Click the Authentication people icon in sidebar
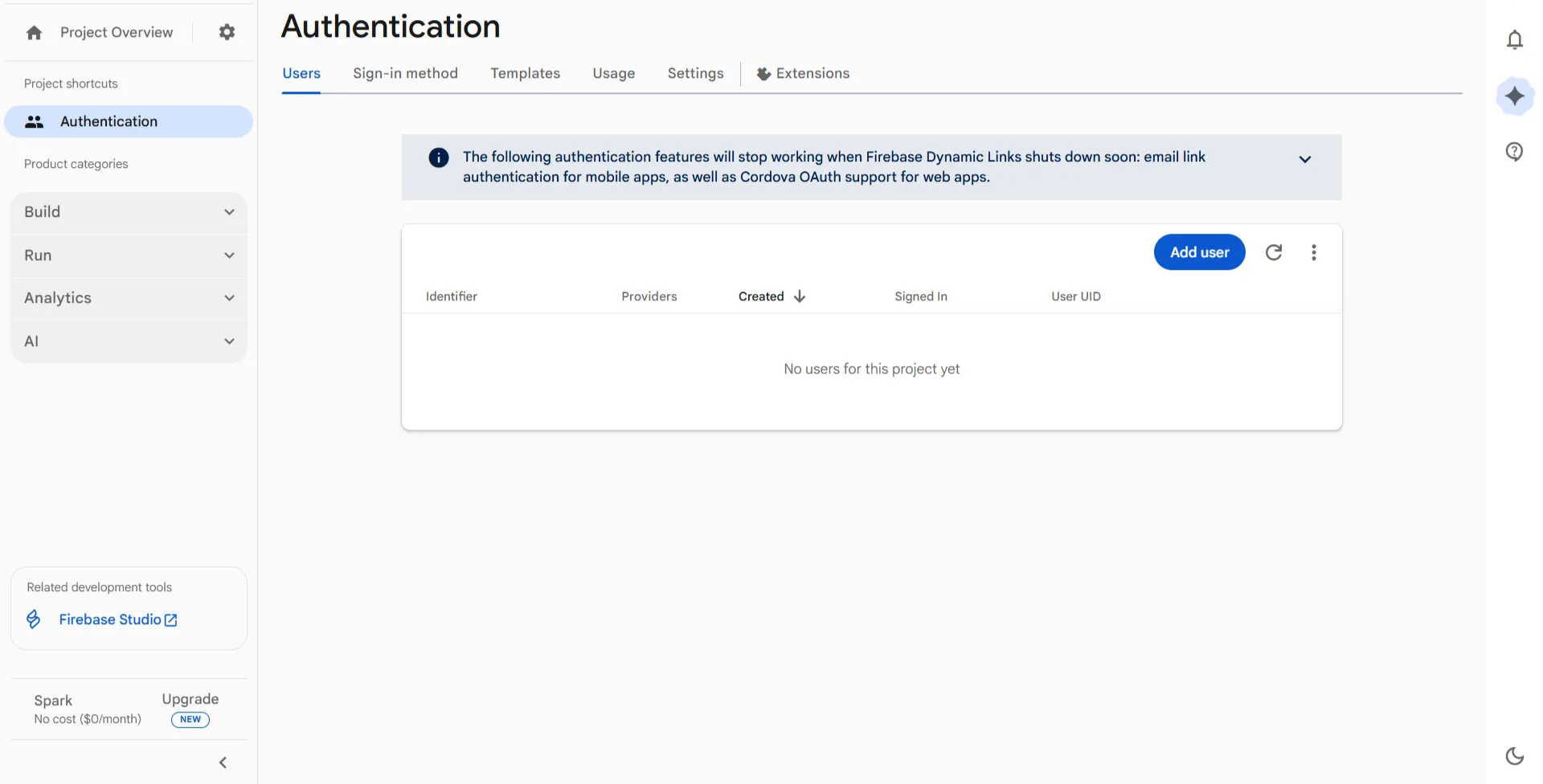 pos(35,122)
